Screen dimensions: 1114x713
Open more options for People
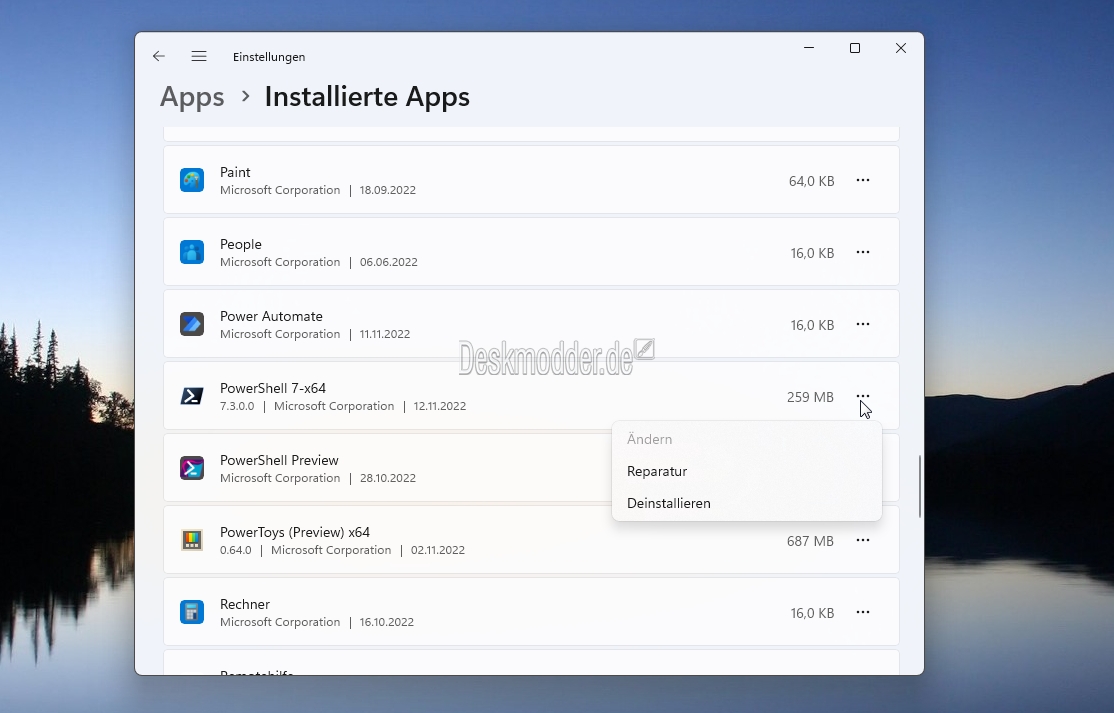[862, 252]
